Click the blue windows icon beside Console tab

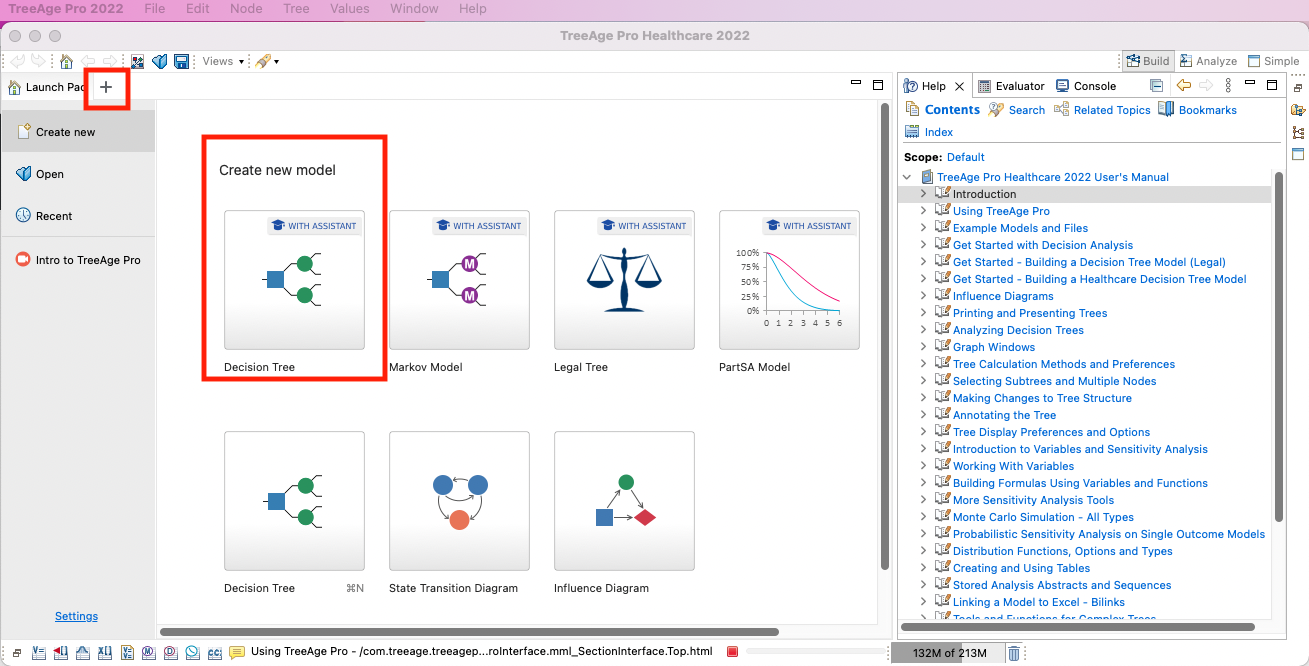point(1156,86)
